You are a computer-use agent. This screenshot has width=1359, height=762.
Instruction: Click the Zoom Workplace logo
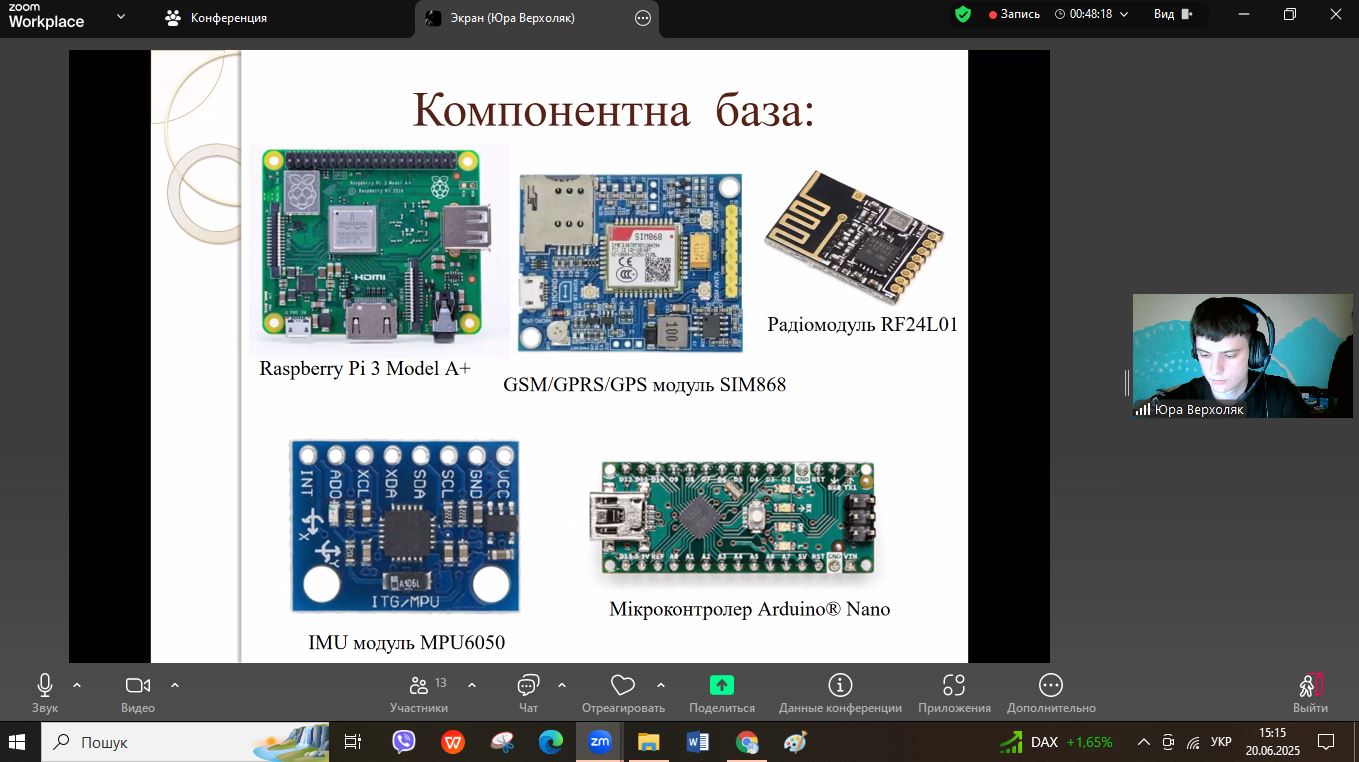pos(46,16)
